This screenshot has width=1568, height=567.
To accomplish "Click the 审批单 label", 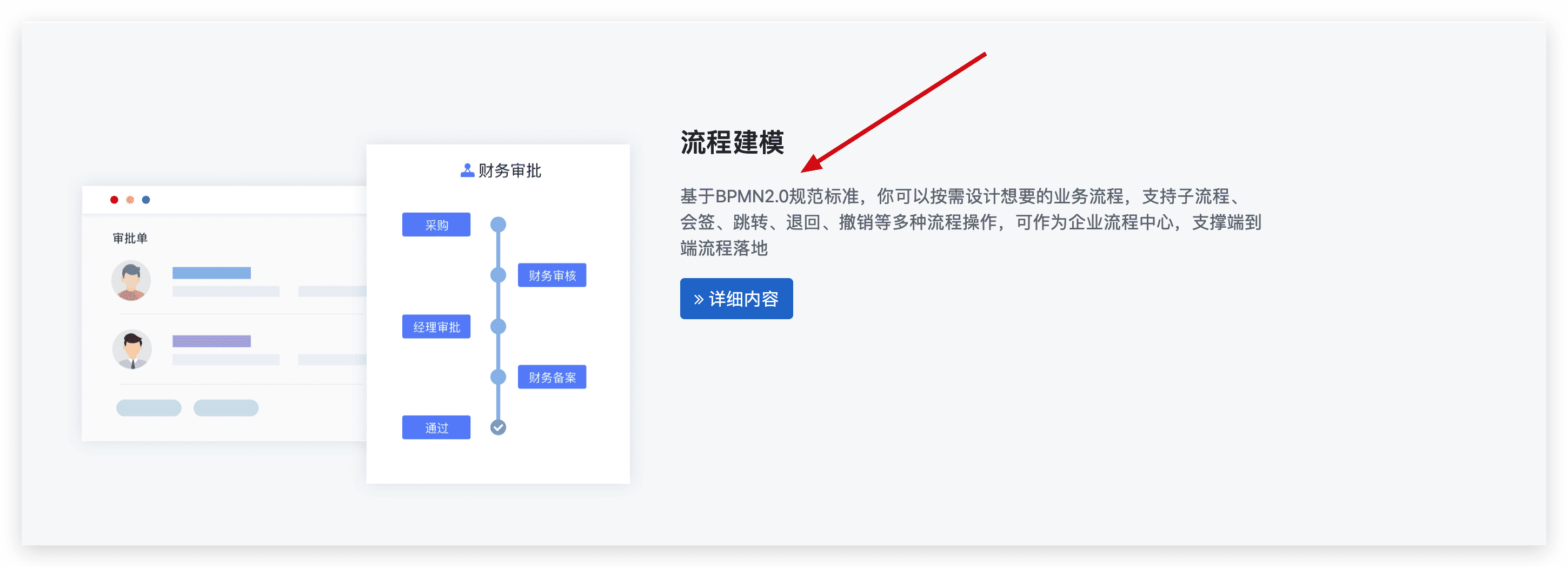I will tap(130, 238).
